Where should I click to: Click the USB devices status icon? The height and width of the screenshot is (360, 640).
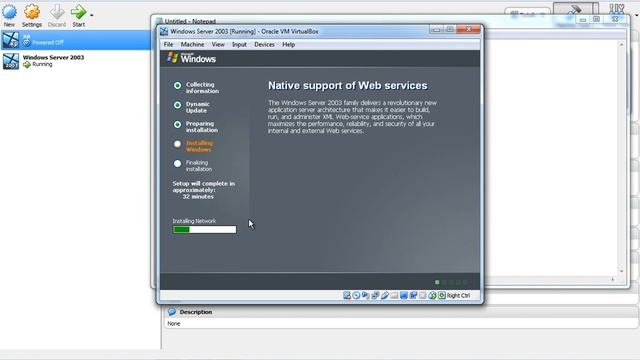coord(385,295)
